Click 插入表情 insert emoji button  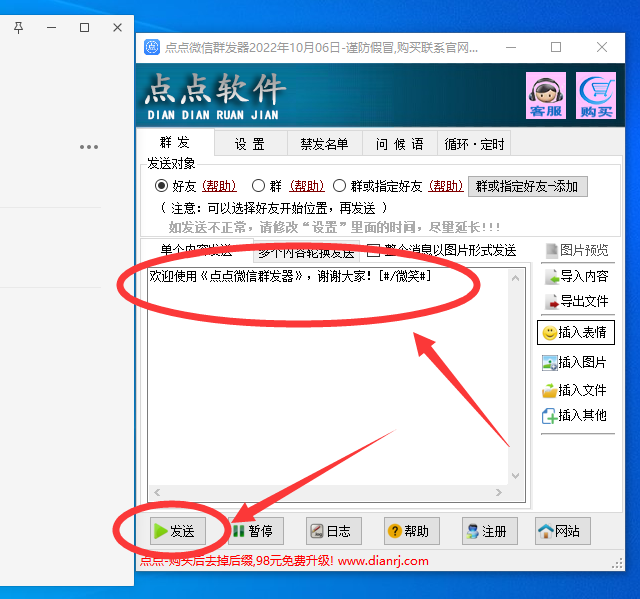(576, 333)
